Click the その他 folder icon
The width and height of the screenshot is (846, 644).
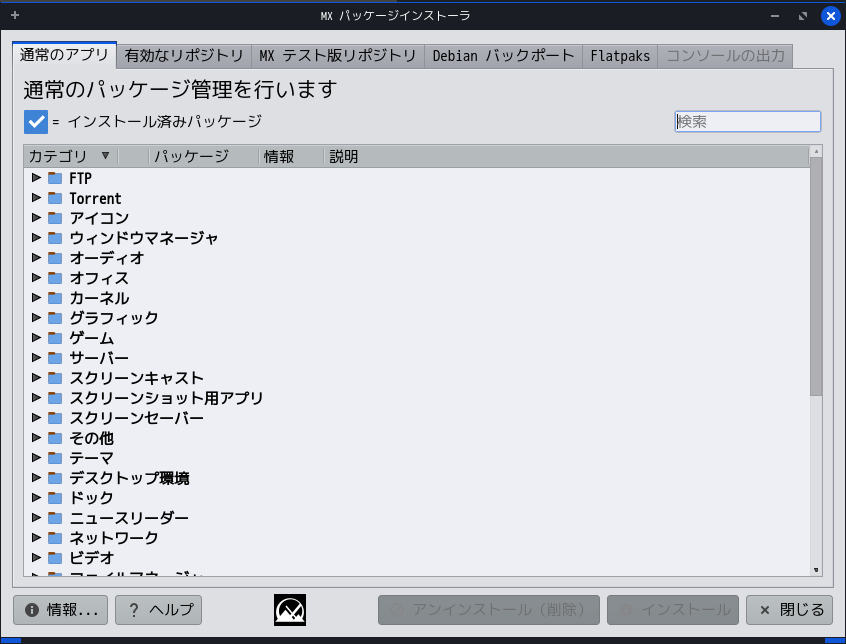click(55, 437)
